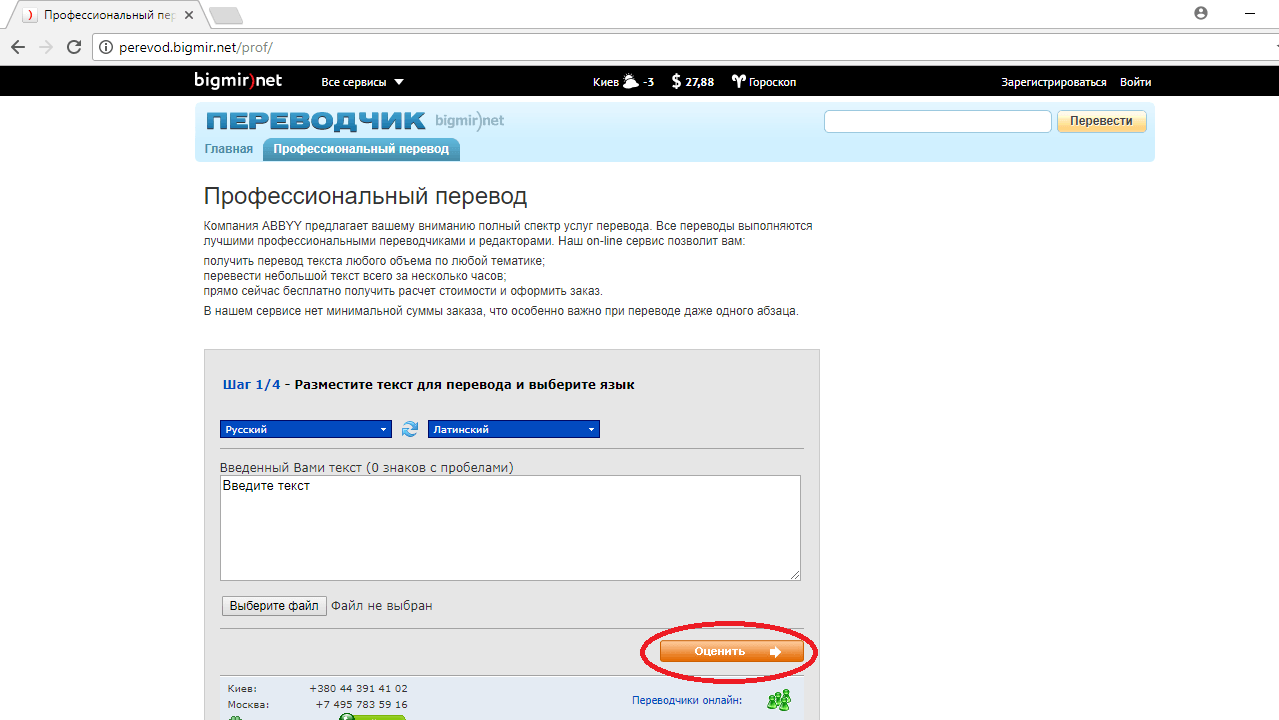Open the Русский source language dropdown

click(x=305, y=429)
